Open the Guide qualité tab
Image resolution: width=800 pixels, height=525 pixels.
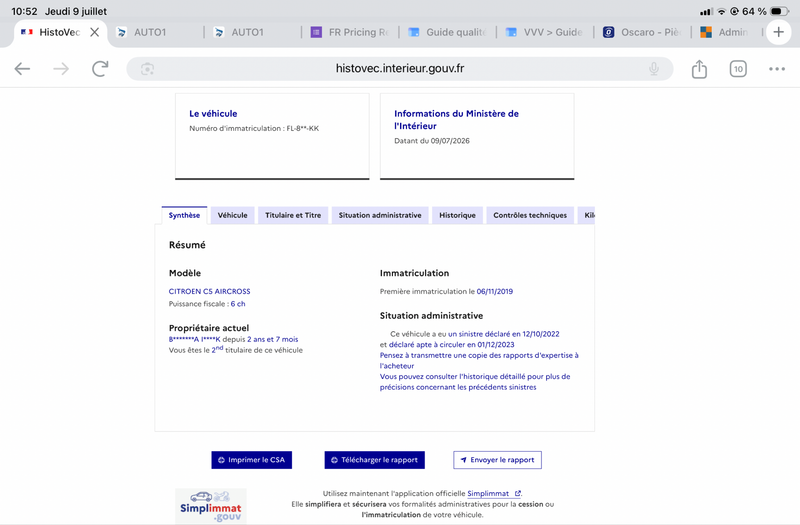[x=448, y=32]
